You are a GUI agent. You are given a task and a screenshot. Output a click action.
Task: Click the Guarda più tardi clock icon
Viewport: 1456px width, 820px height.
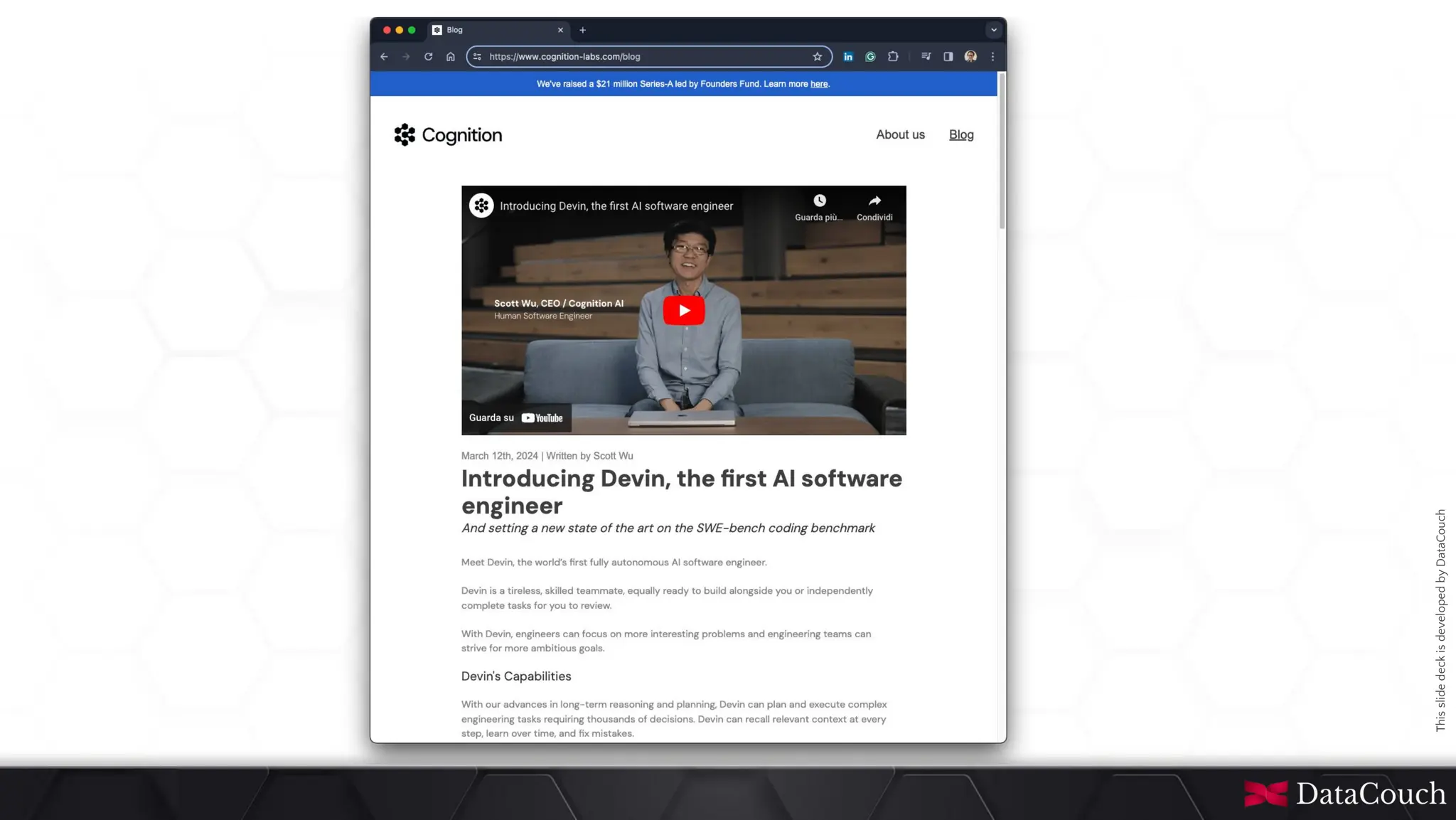click(x=820, y=201)
